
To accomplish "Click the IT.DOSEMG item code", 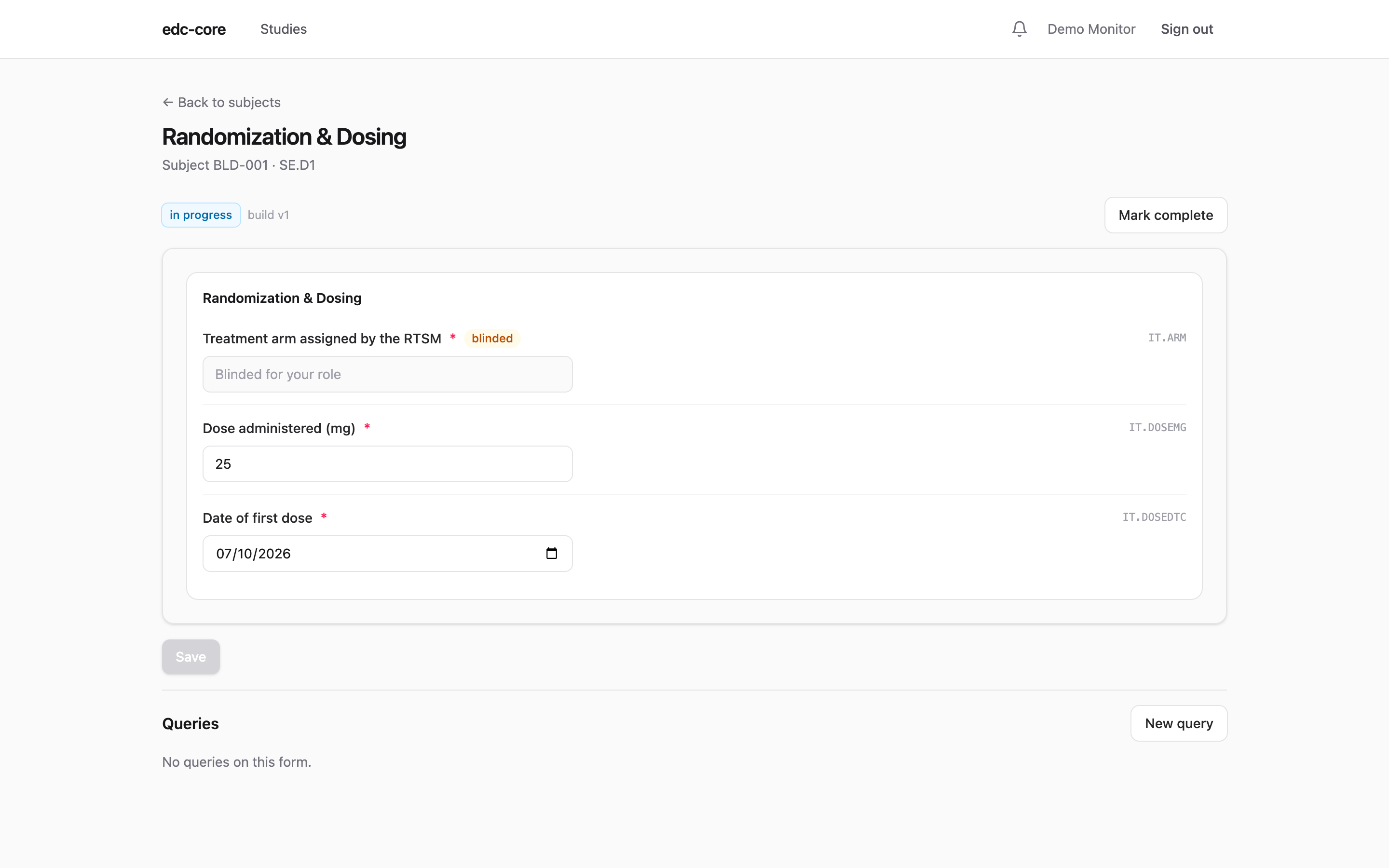I will coord(1157,428).
